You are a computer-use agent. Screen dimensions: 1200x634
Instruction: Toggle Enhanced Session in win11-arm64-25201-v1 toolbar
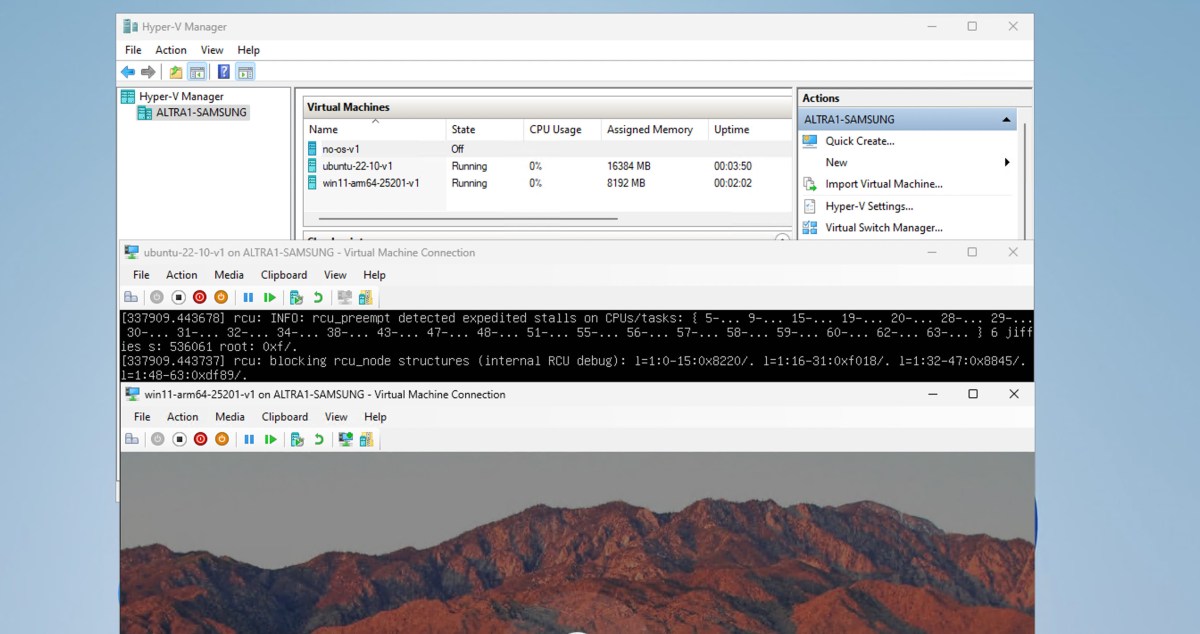tap(345, 439)
